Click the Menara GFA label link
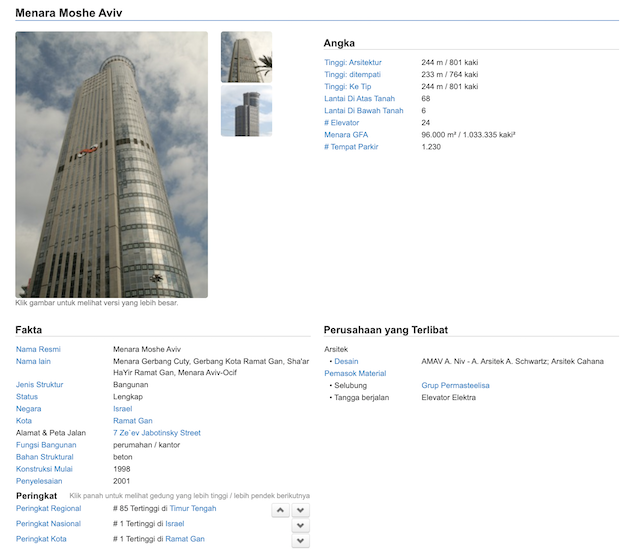Image resolution: width=640 pixels, height=556 pixels. tap(345, 134)
